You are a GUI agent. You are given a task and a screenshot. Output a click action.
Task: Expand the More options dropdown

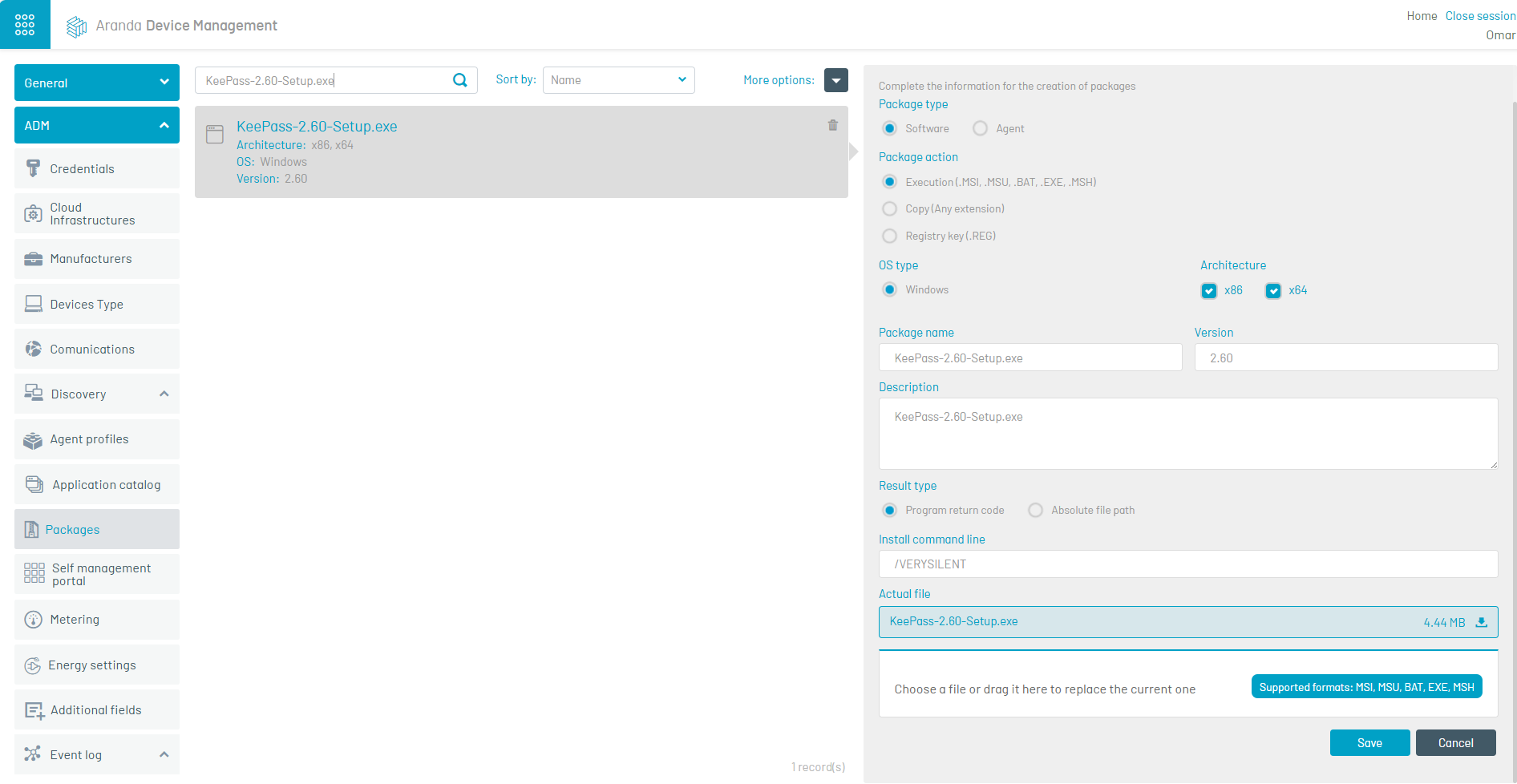835,80
